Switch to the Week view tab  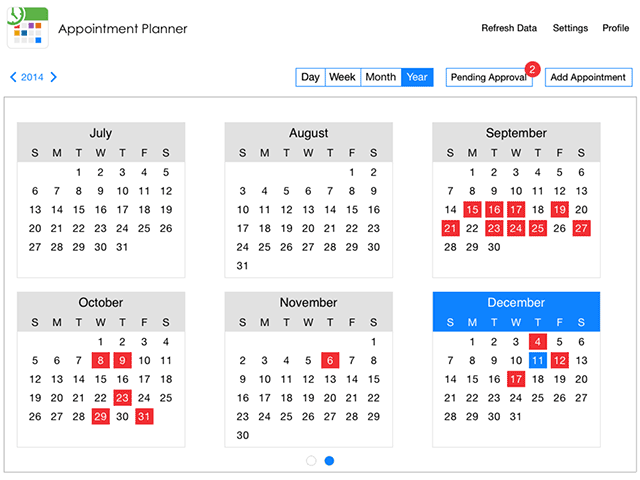[342, 77]
